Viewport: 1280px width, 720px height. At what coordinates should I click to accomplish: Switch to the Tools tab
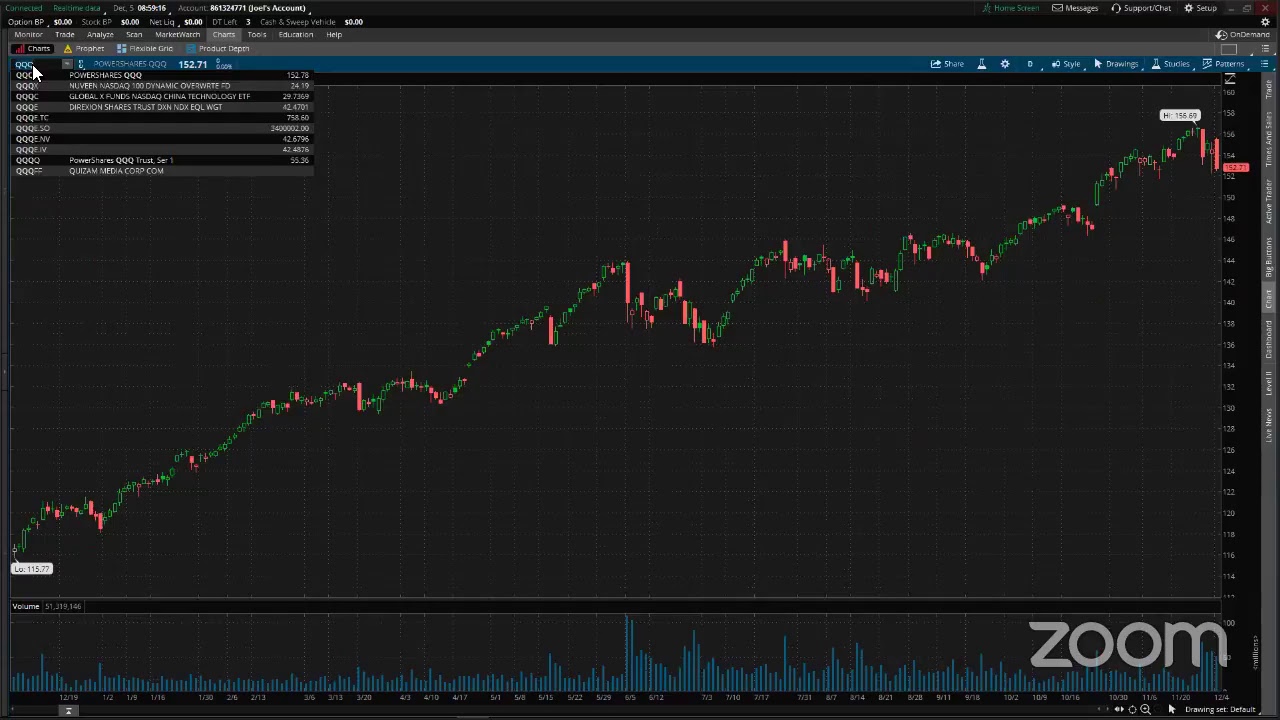point(257,35)
